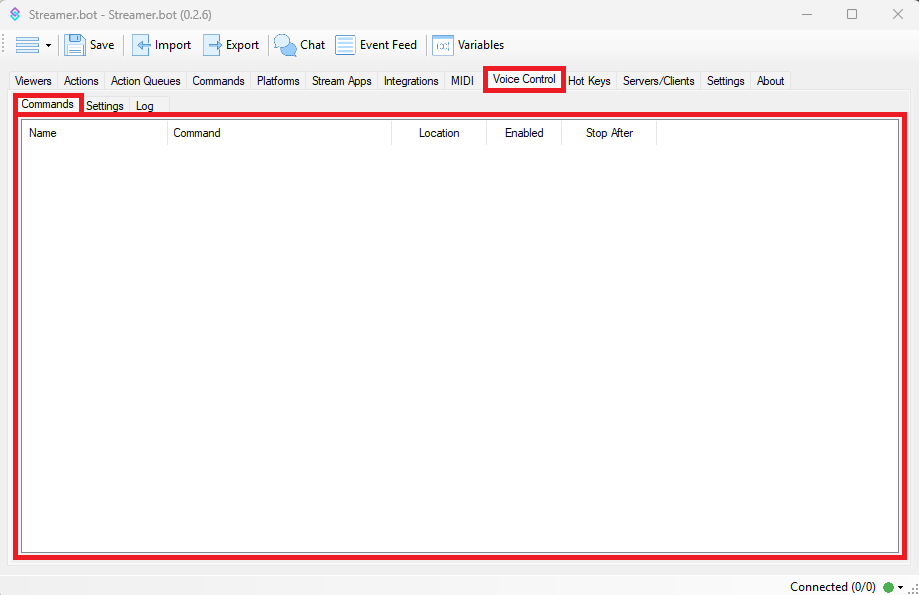Open the Variables icon in toolbar
The width and height of the screenshot is (919, 595).
click(442, 45)
